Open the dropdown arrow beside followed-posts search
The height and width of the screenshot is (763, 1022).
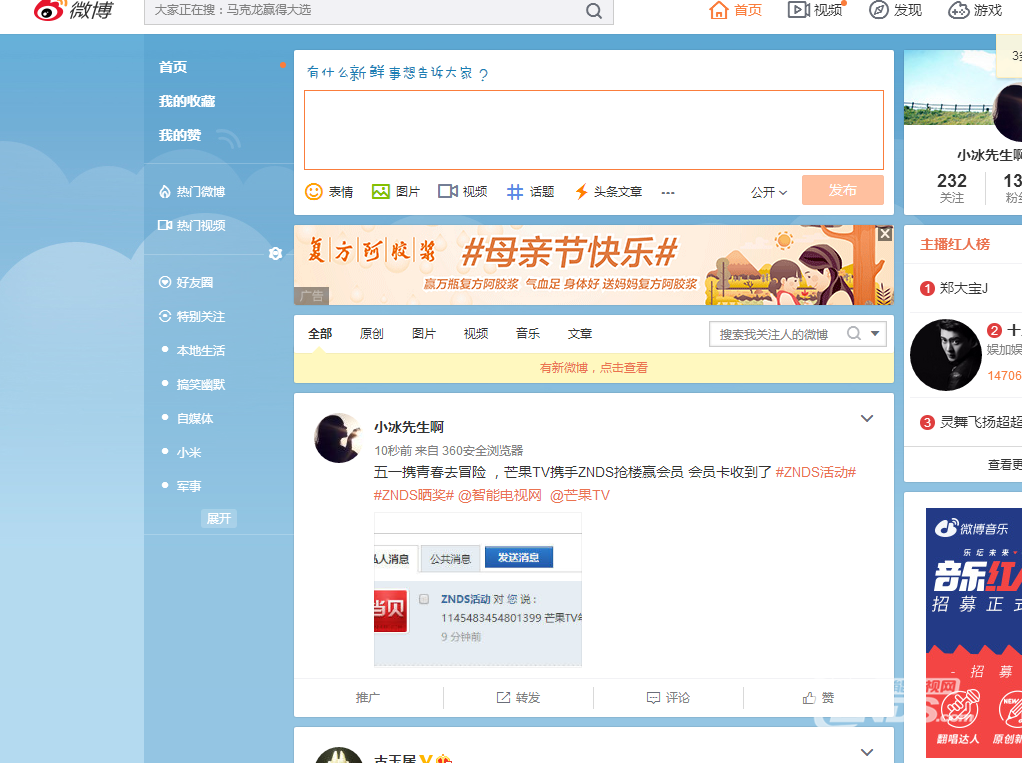click(x=875, y=334)
